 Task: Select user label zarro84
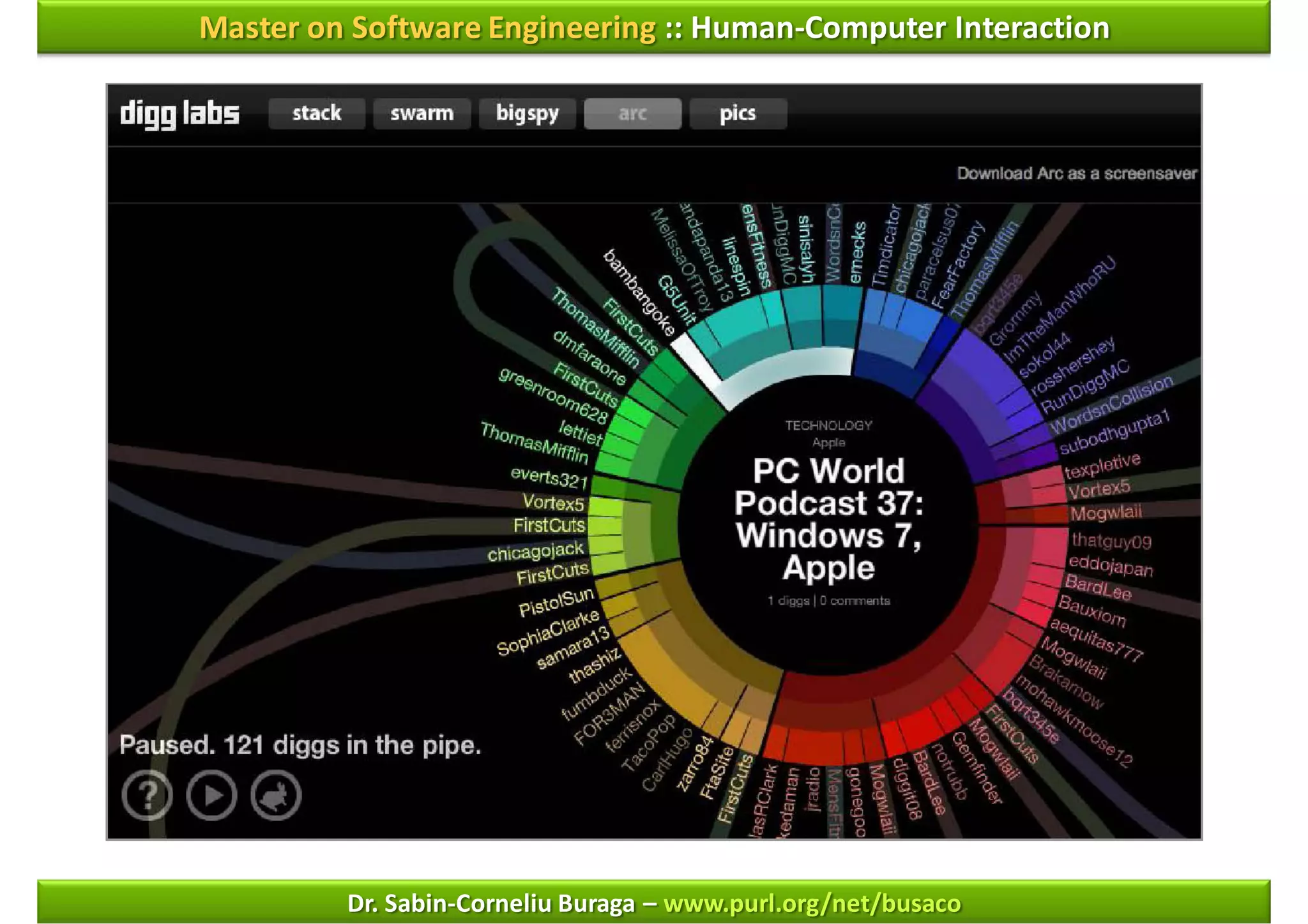pyautogui.click(x=694, y=764)
